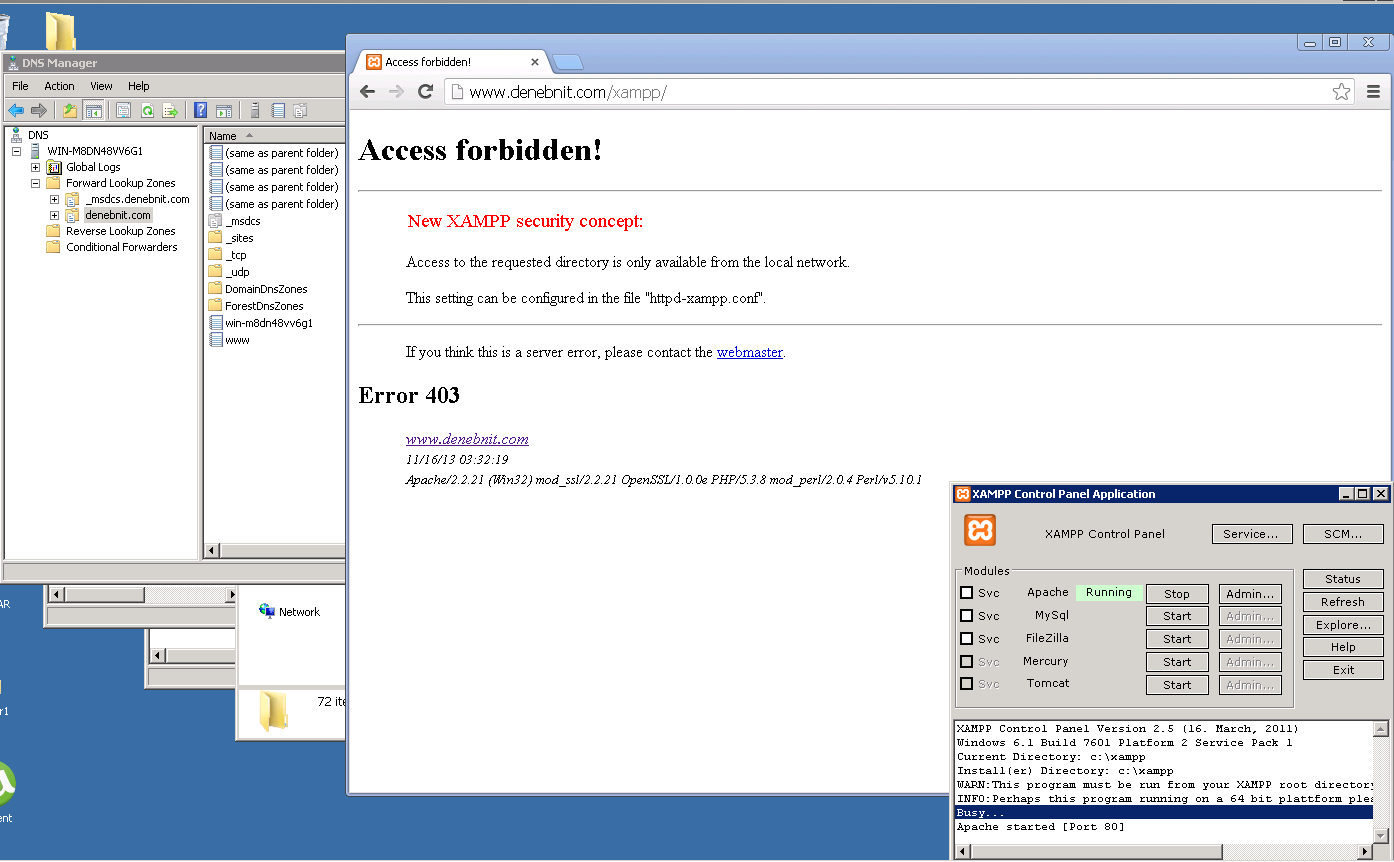Click the XAMPP Refresh button
Viewport: 1394px width, 862px height.
(x=1343, y=602)
